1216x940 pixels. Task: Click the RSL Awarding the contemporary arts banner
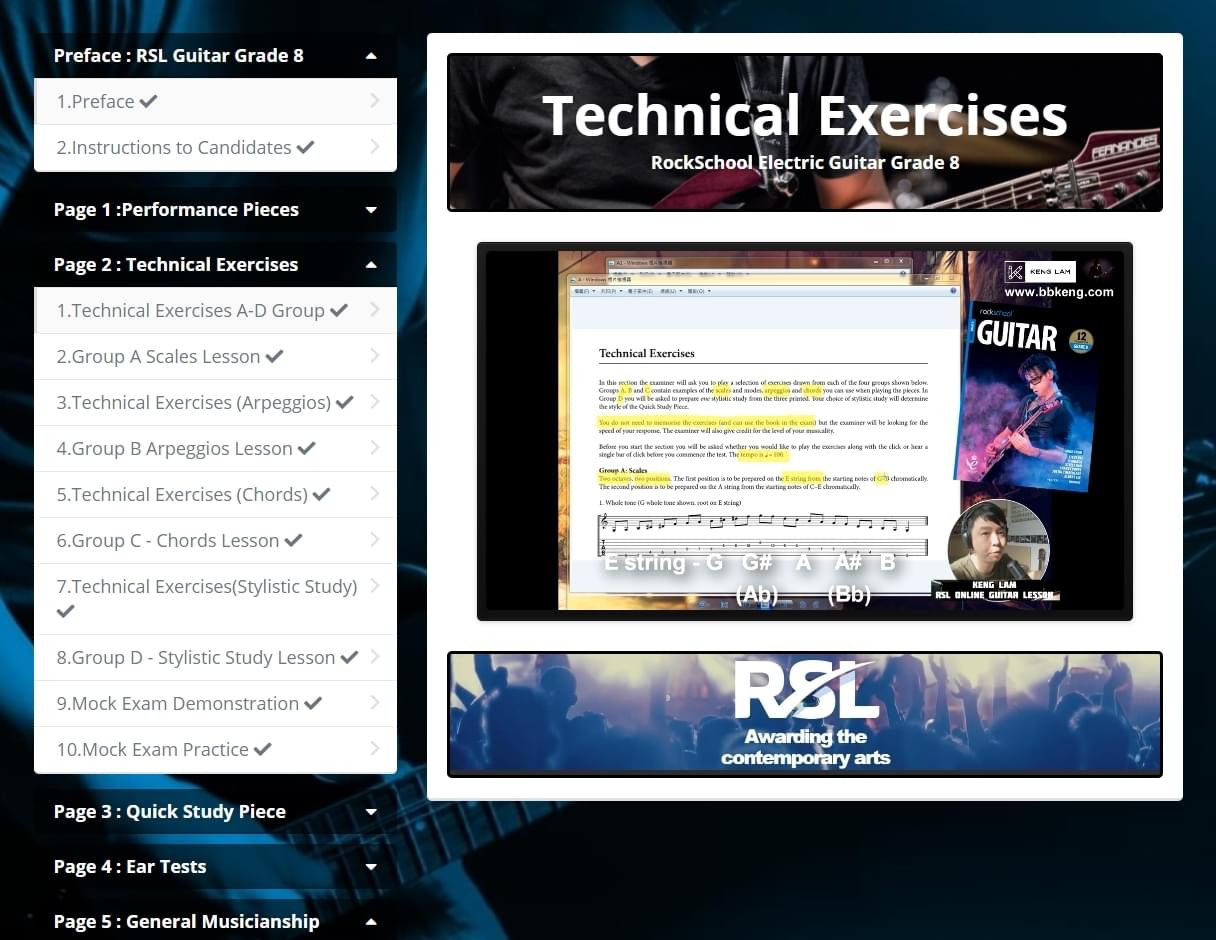pos(805,714)
